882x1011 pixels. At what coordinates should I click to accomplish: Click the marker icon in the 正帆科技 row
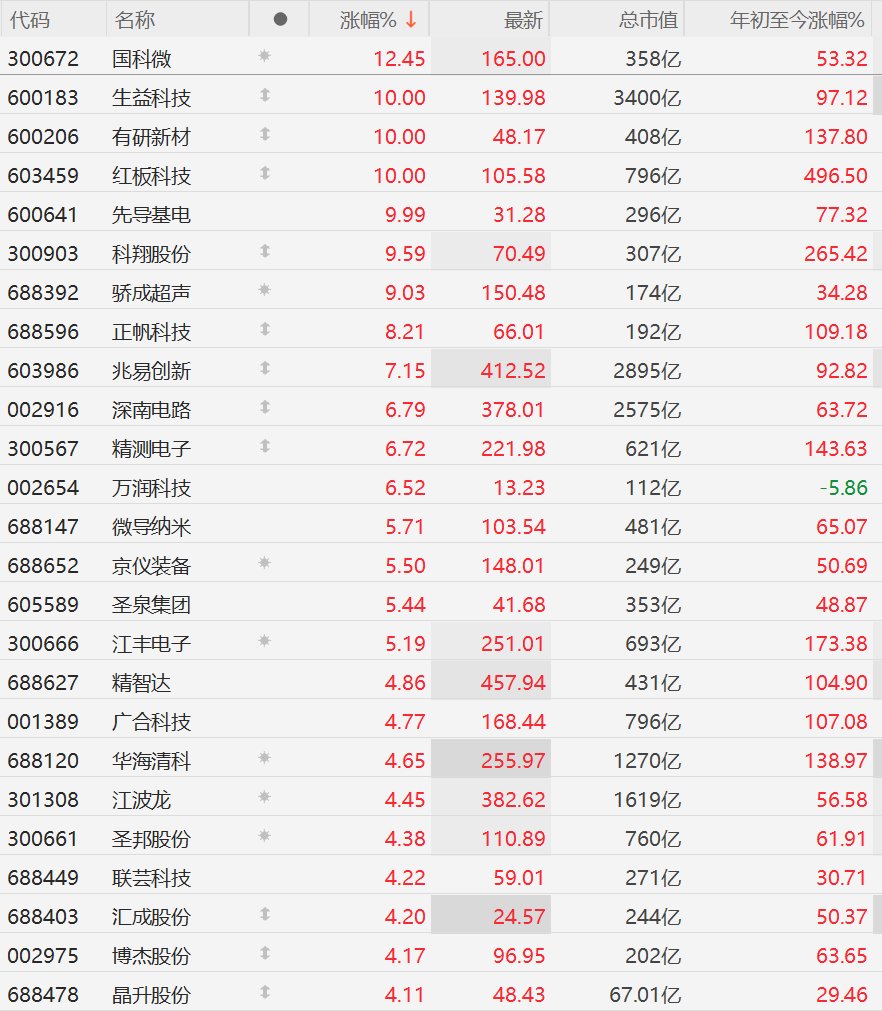tap(264, 329)
